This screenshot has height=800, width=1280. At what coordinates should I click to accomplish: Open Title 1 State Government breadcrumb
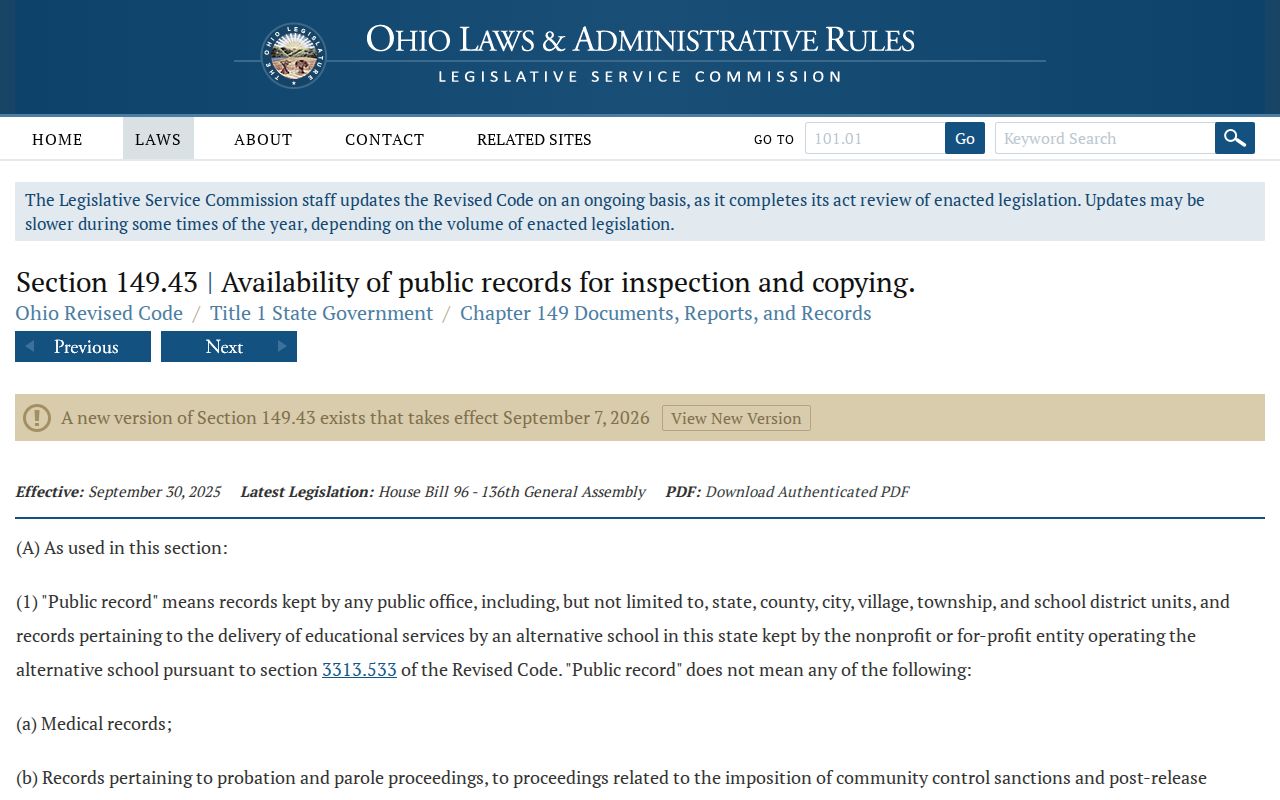pyautogui.click(x=321, y=313)
